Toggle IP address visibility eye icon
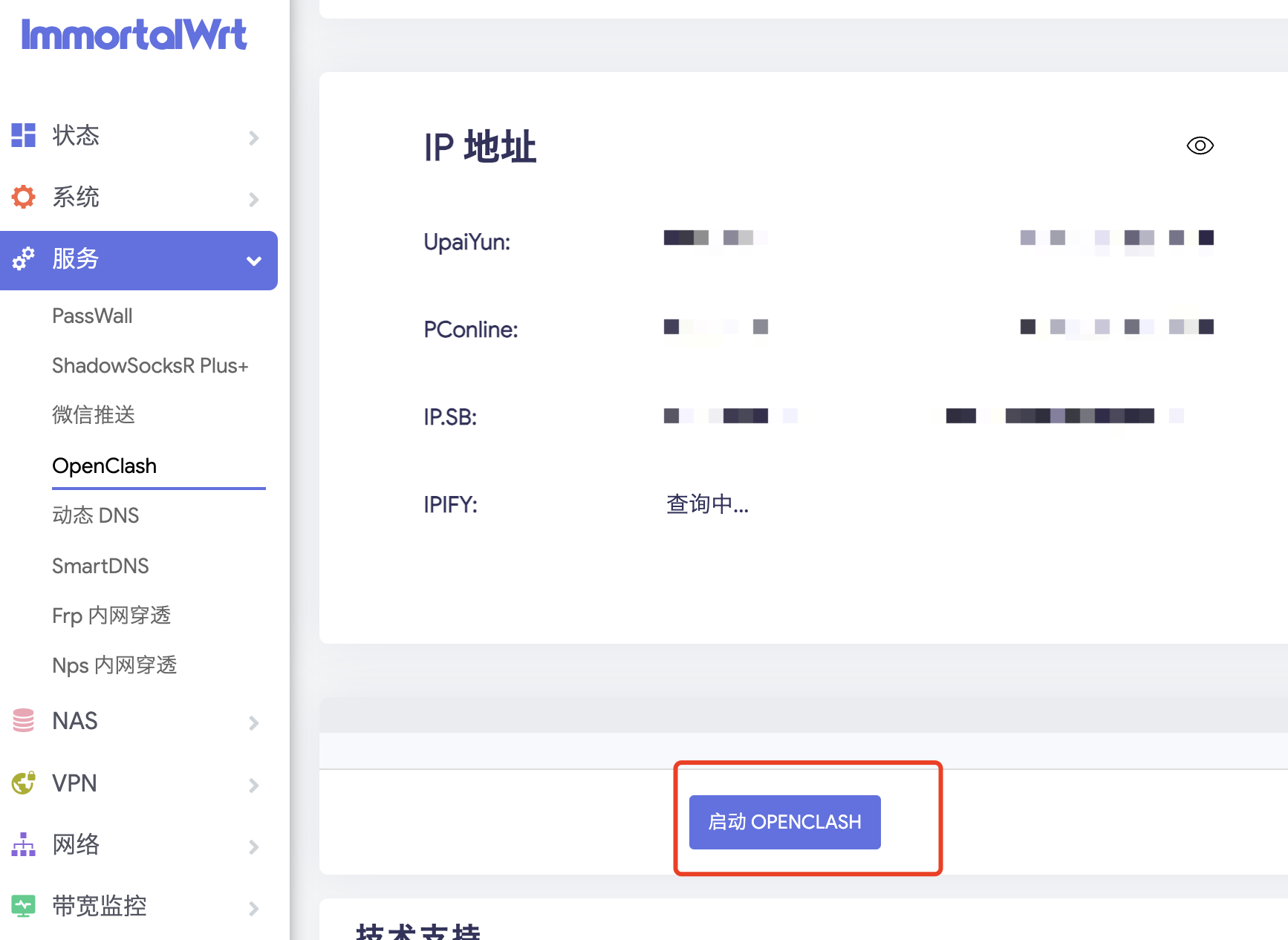This screenshot has height=940, width=1288. 1200,146
